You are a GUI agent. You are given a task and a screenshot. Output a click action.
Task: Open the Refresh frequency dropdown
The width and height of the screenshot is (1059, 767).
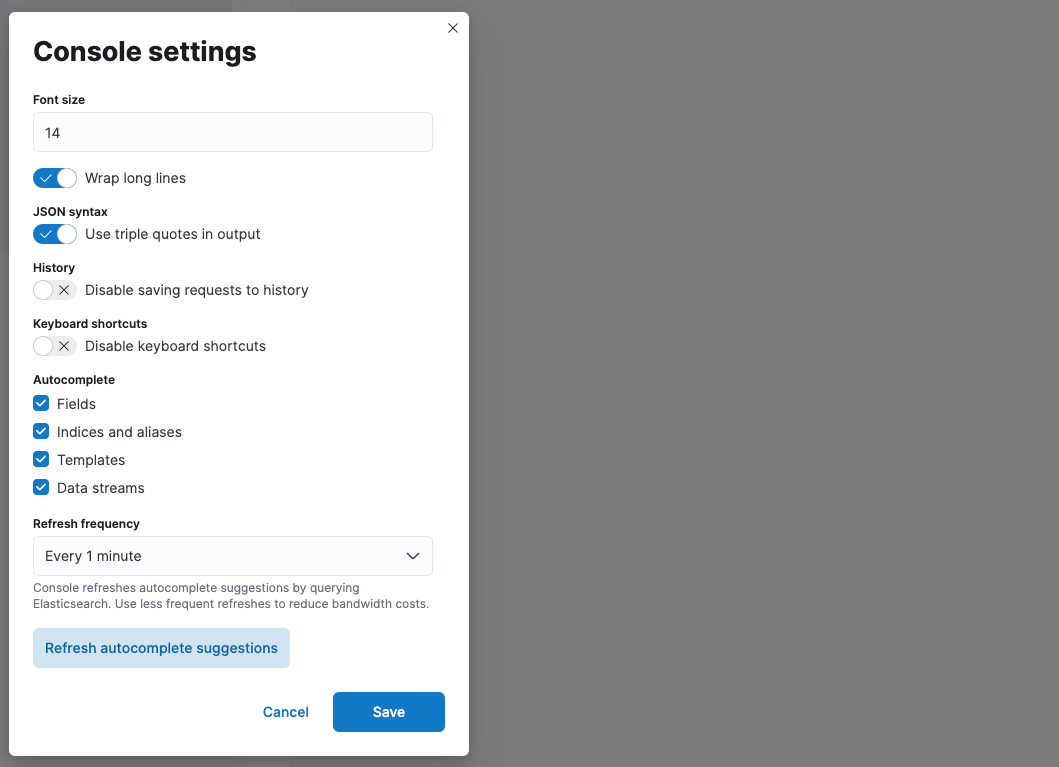point(232,556)
